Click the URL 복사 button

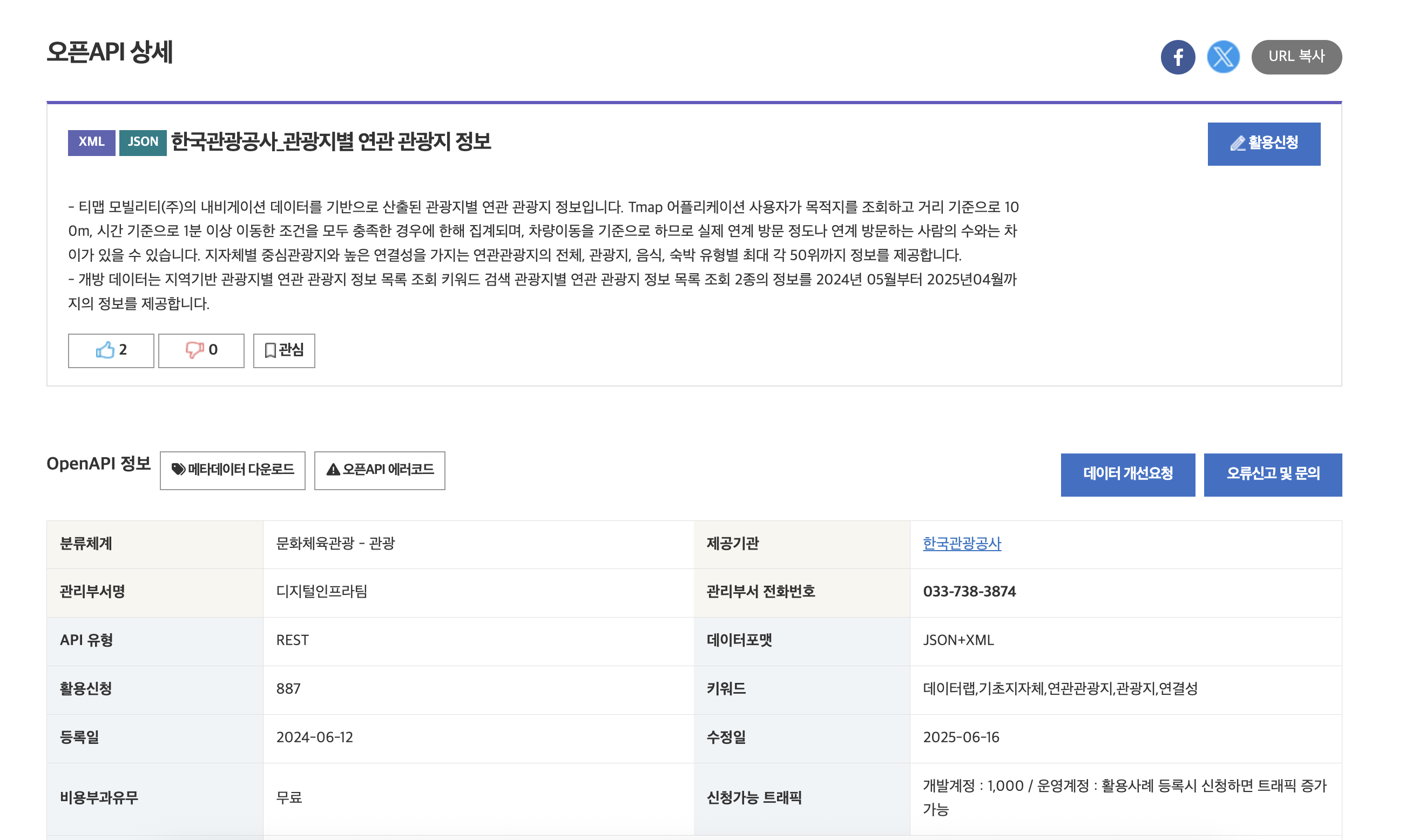pos(1296,57)
